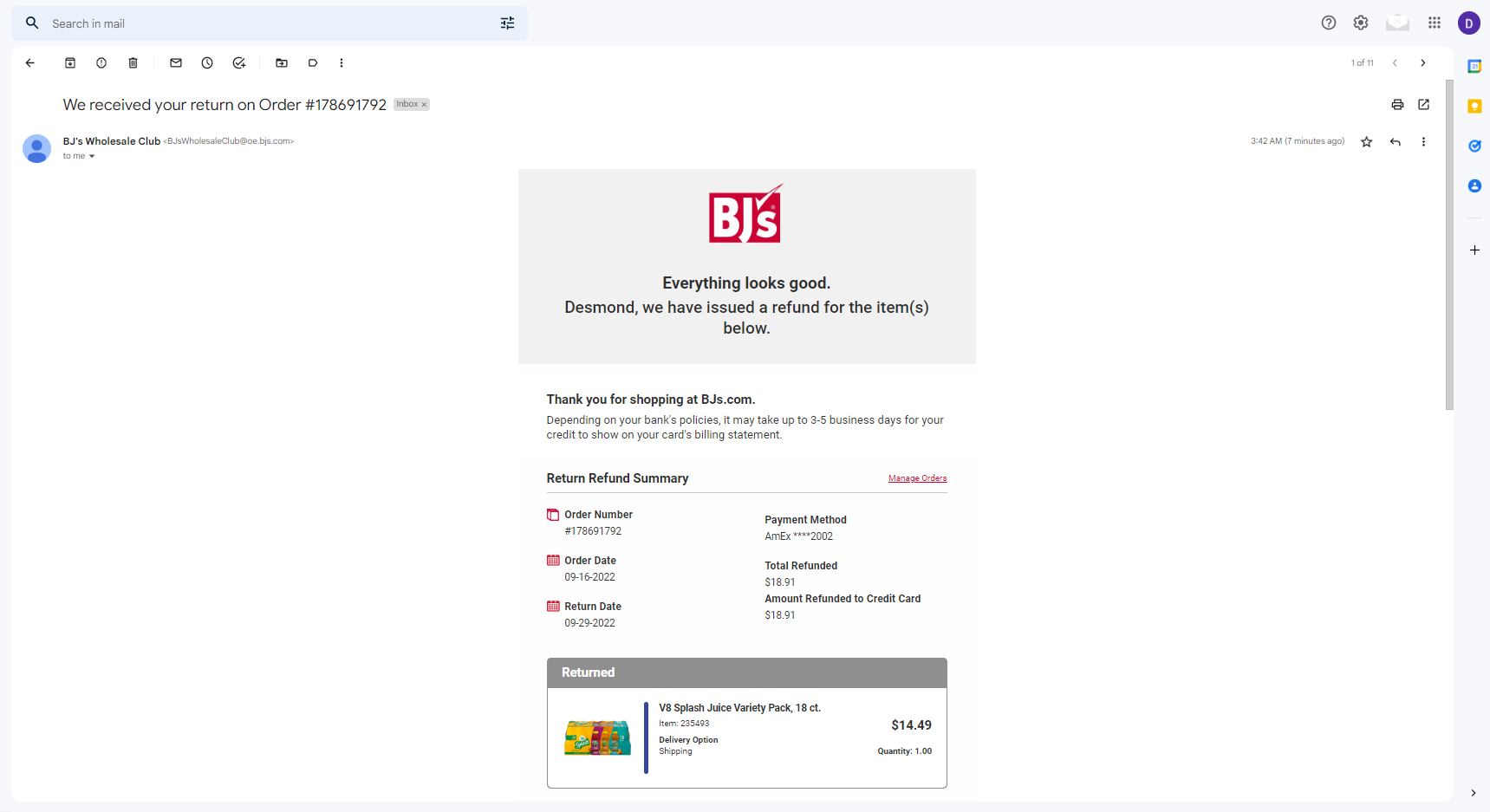Click the order number value #178691792

[x=593, y=531]
